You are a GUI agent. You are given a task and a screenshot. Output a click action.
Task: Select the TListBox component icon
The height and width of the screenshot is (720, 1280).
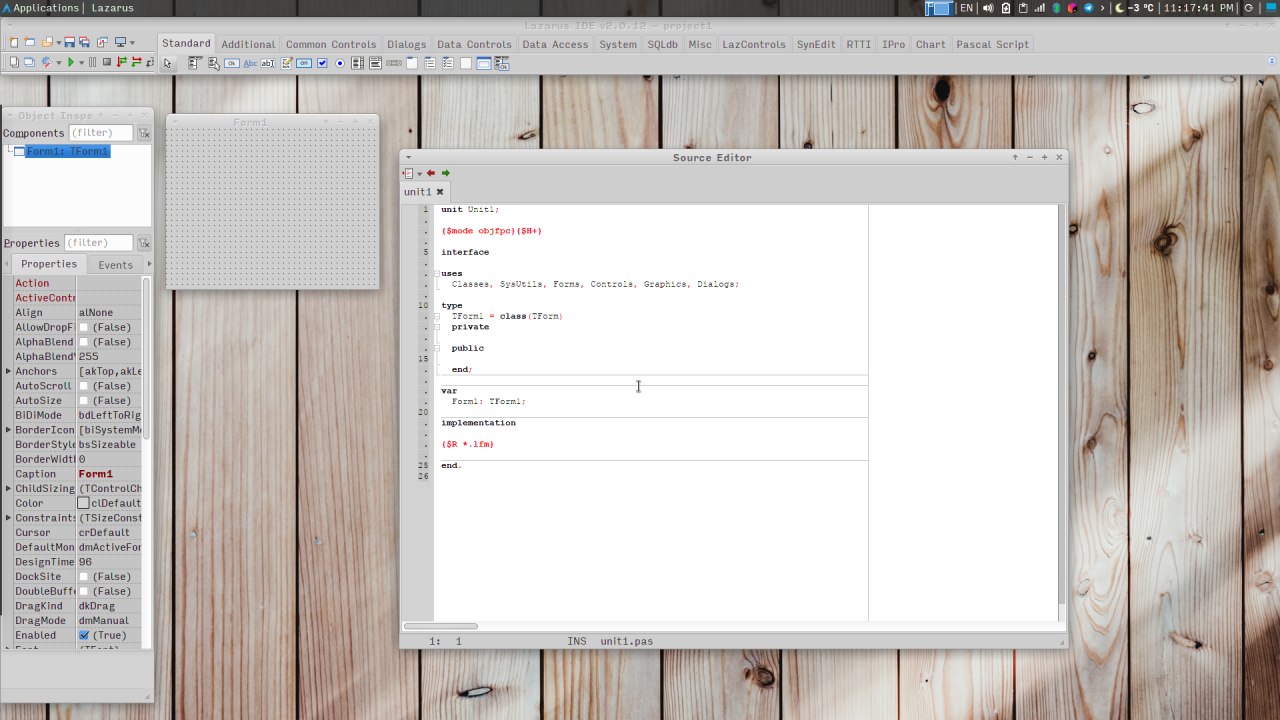(358, 63)
